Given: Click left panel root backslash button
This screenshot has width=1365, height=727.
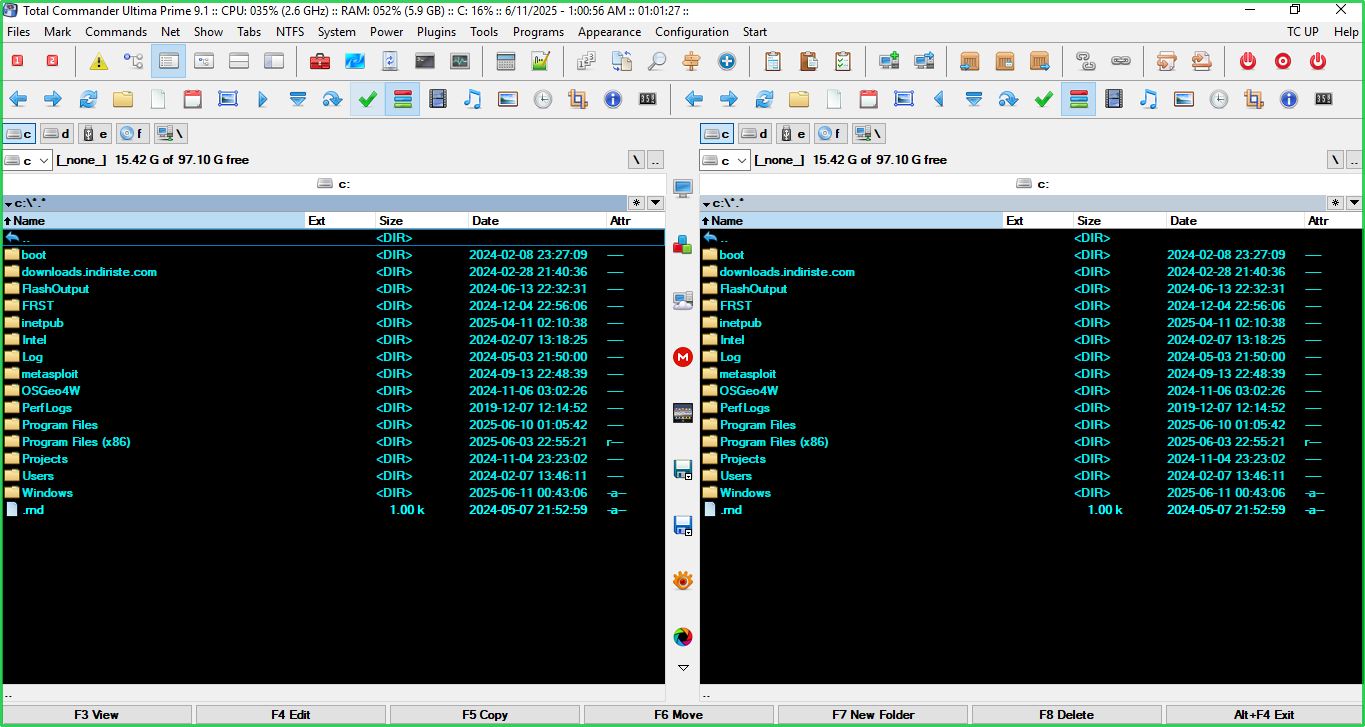Looking at the screenshot, I should click(x=636, y=160).
